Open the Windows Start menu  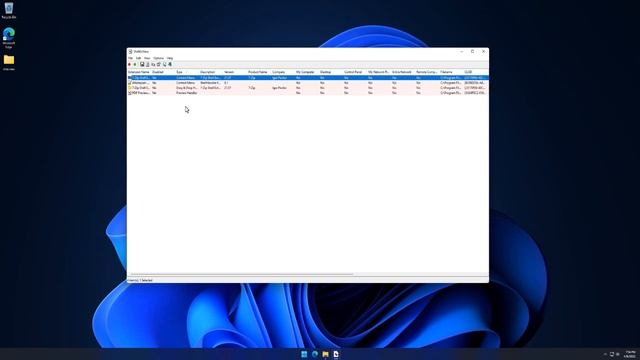pyautogui.click(x=304, y=354)
